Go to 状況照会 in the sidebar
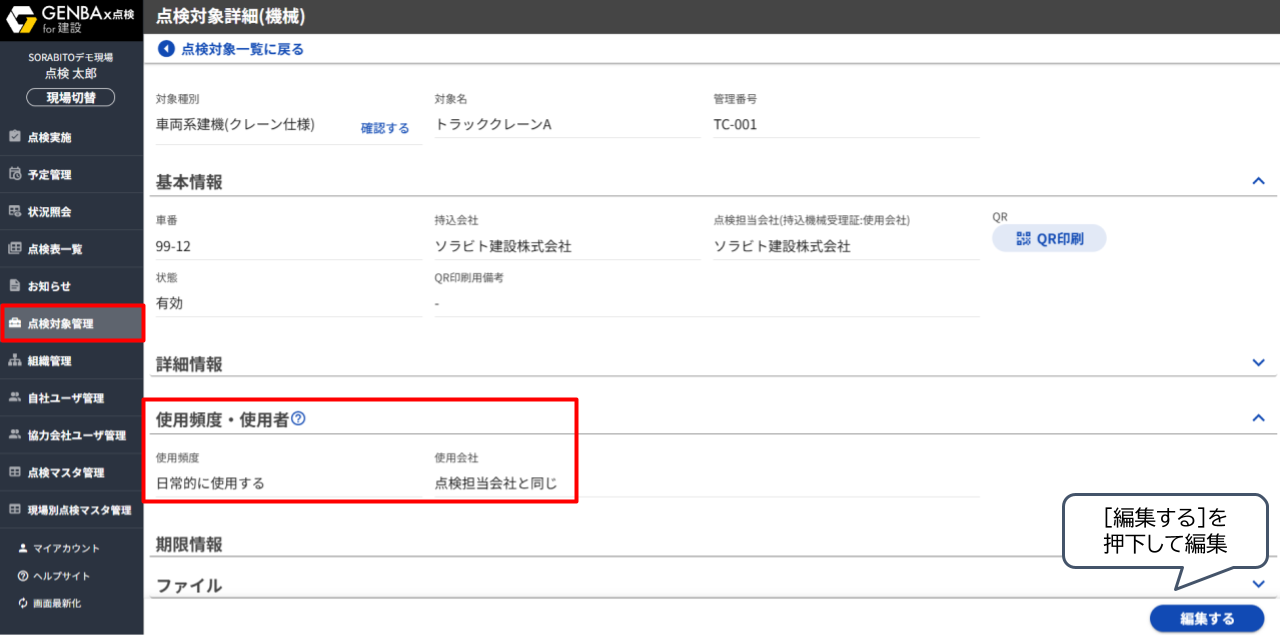 coord(49,212)
